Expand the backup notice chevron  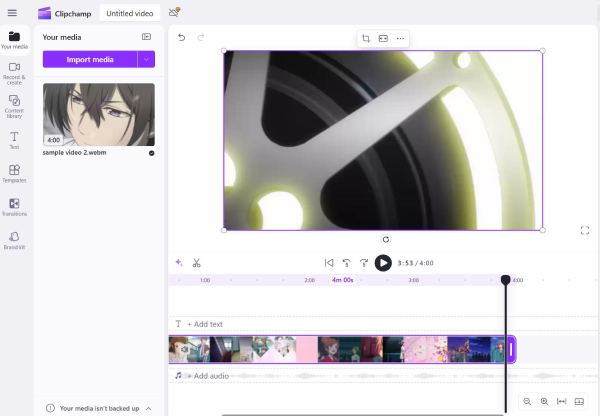[148, 408]
